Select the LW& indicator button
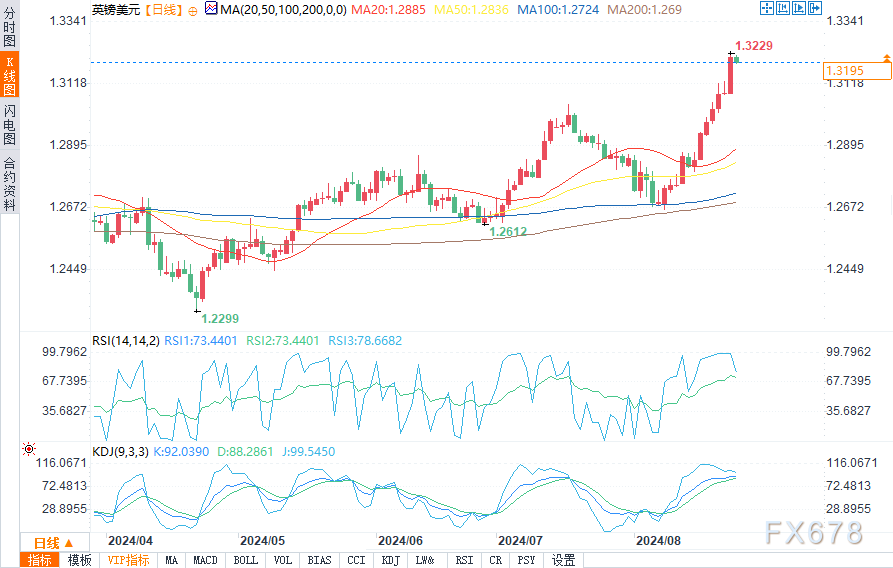 pos(425,560)
